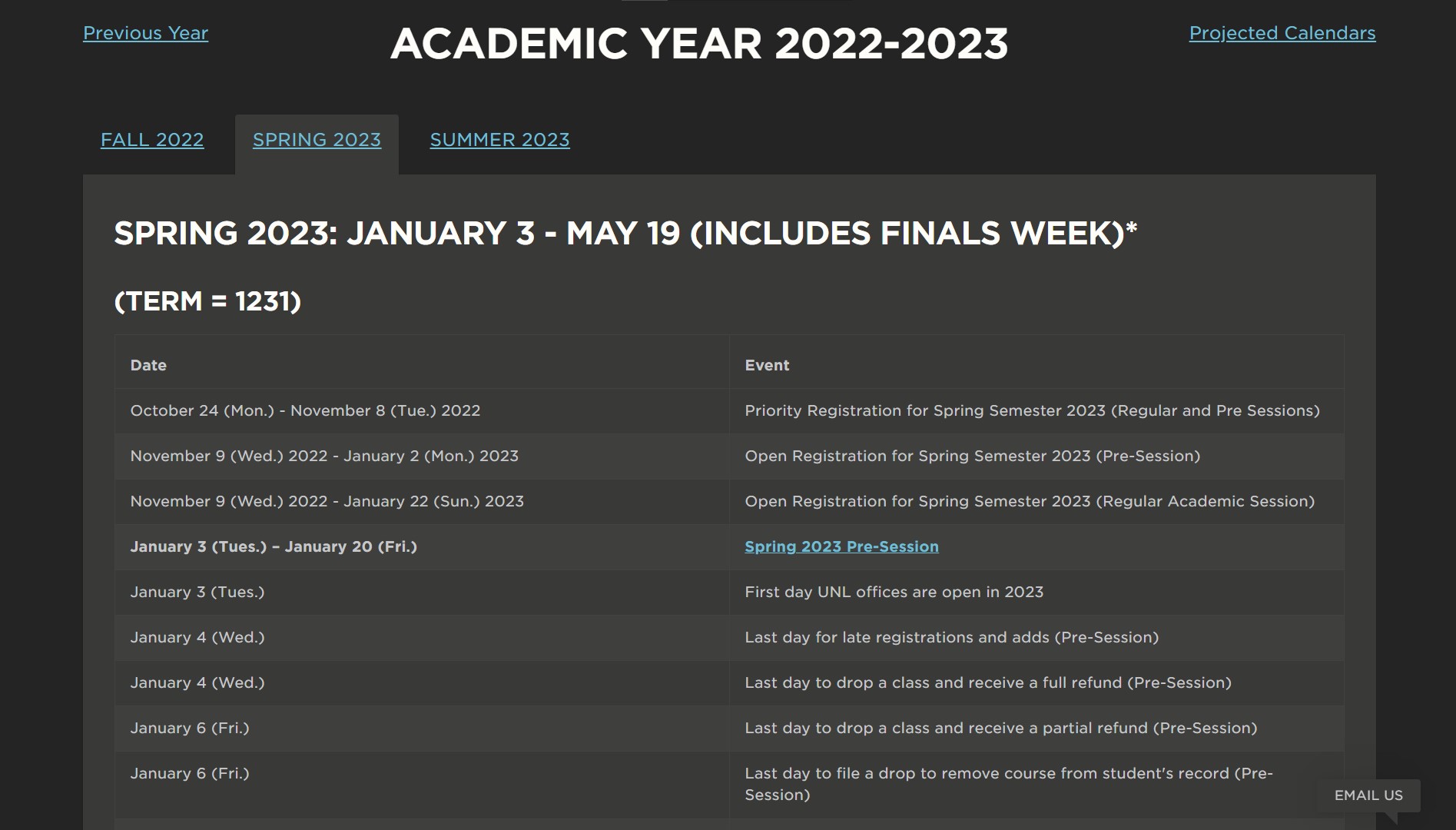
Task: Click the January 3 Tuesday date cell
Action: click(x=197, y=592)
